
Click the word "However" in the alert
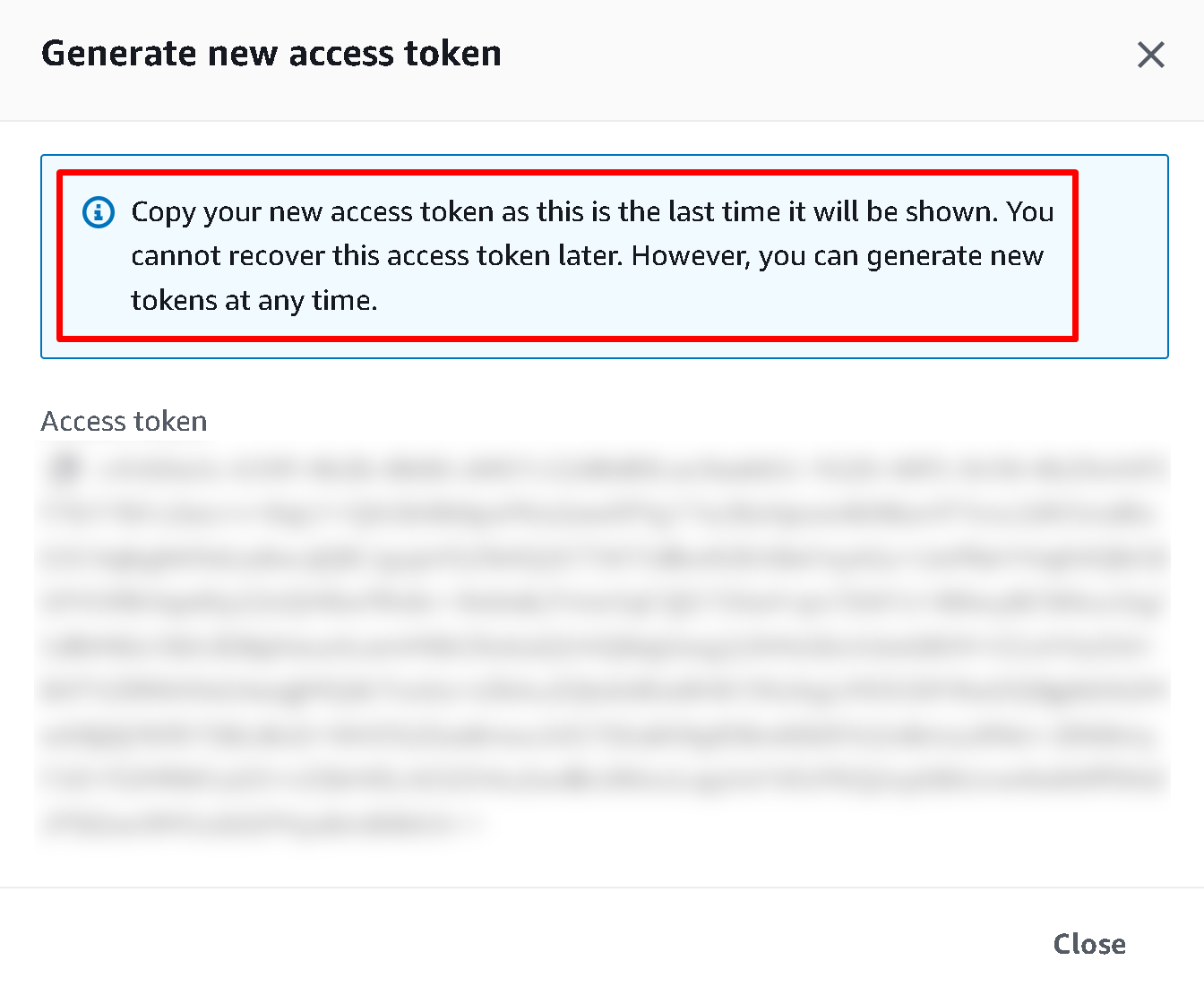690,256
